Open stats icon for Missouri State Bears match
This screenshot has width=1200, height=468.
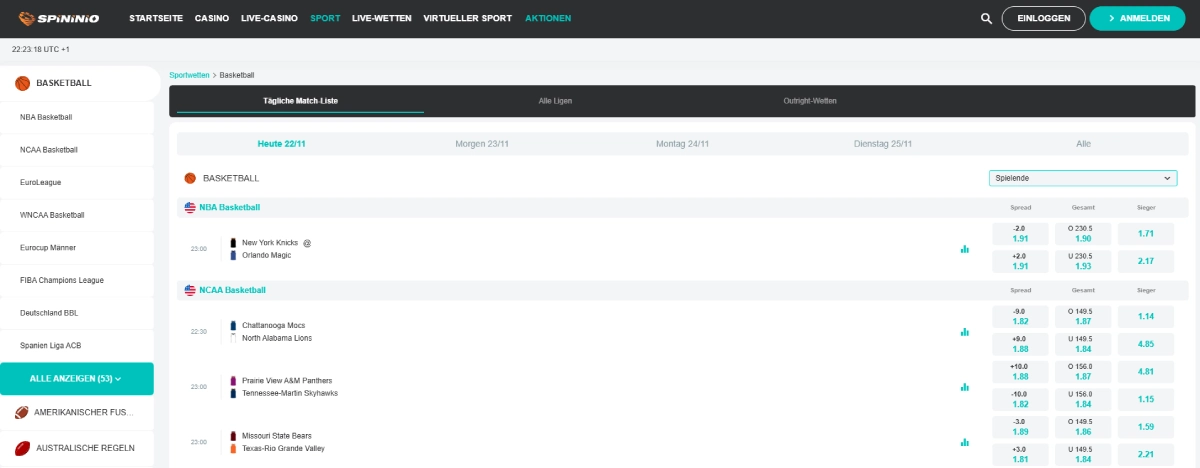[965, 441]
